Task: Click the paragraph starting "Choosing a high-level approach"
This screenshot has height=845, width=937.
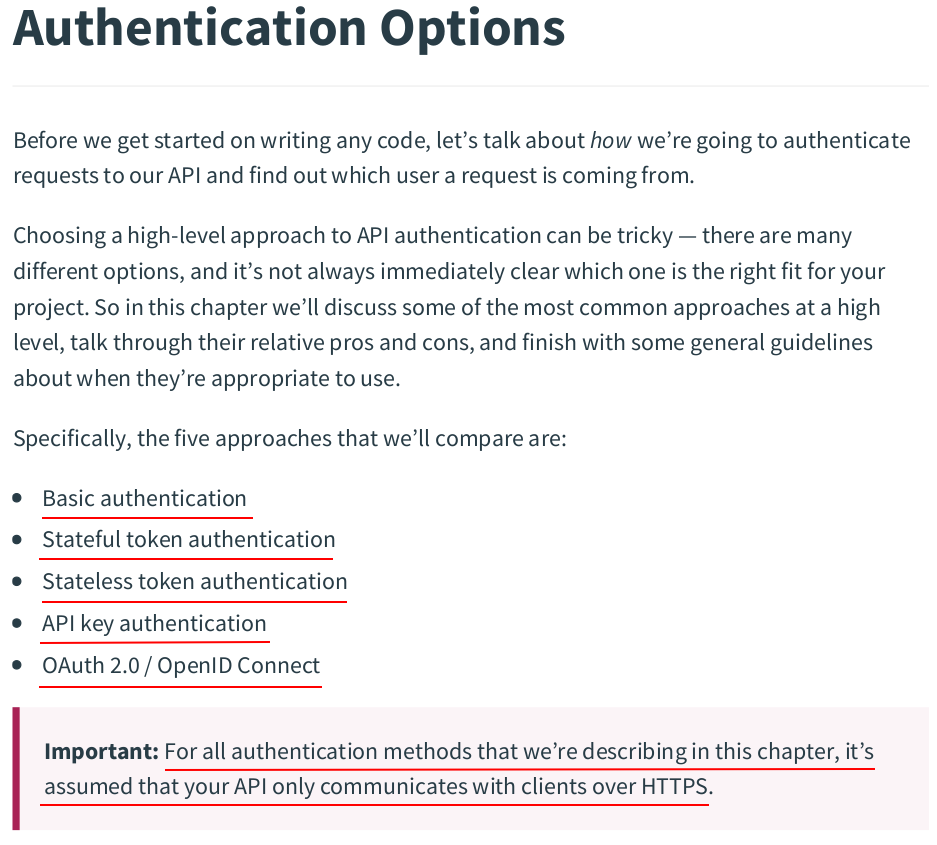Action: pyautogui.click(x=449, y=307)
